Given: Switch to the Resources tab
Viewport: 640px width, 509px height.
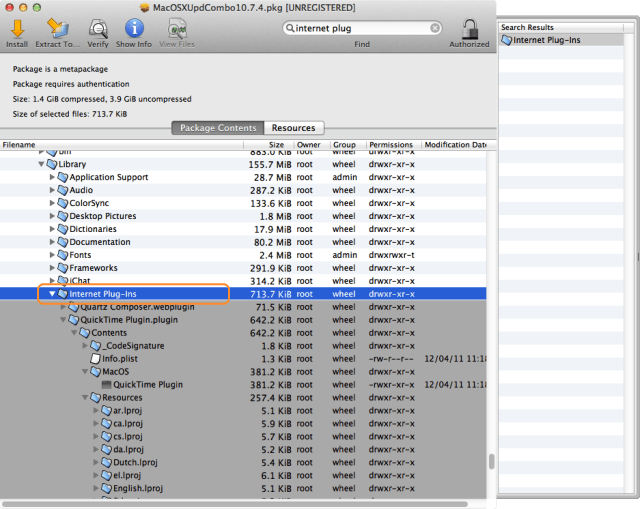Looking at the screenshot, I should 294,128.
